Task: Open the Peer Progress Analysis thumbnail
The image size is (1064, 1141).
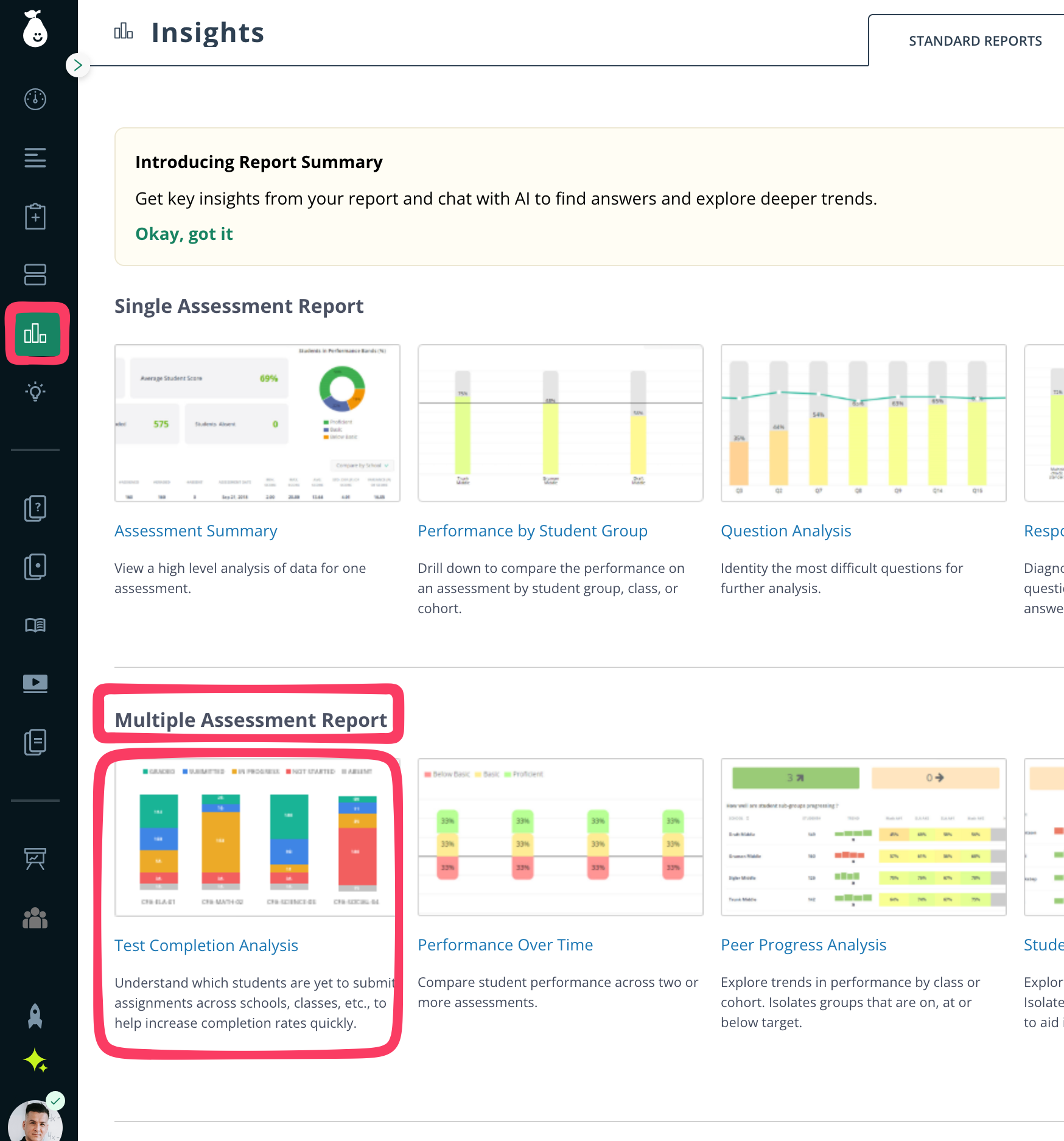Action: 864,837
